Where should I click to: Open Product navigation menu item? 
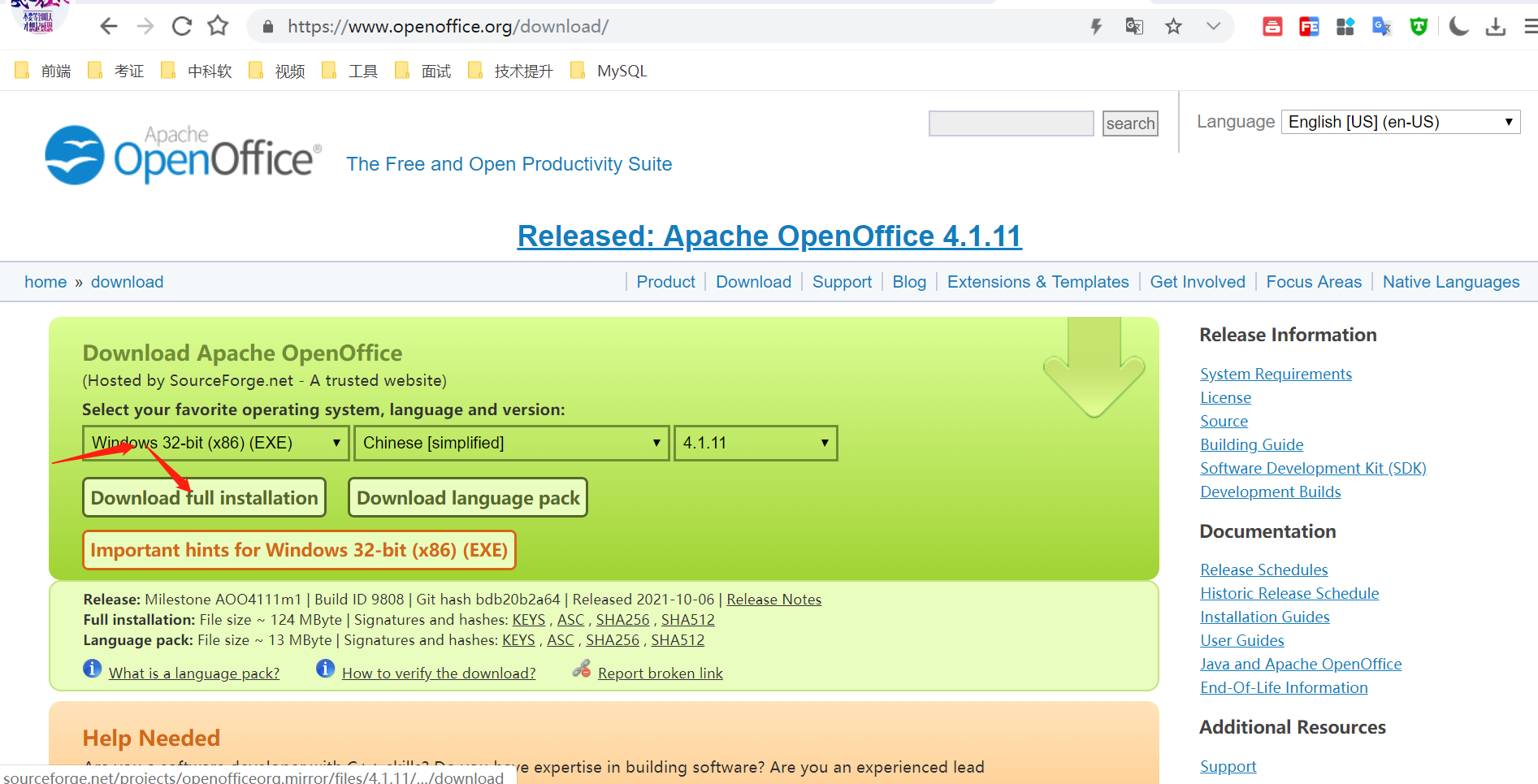click(x=665, y=282)
